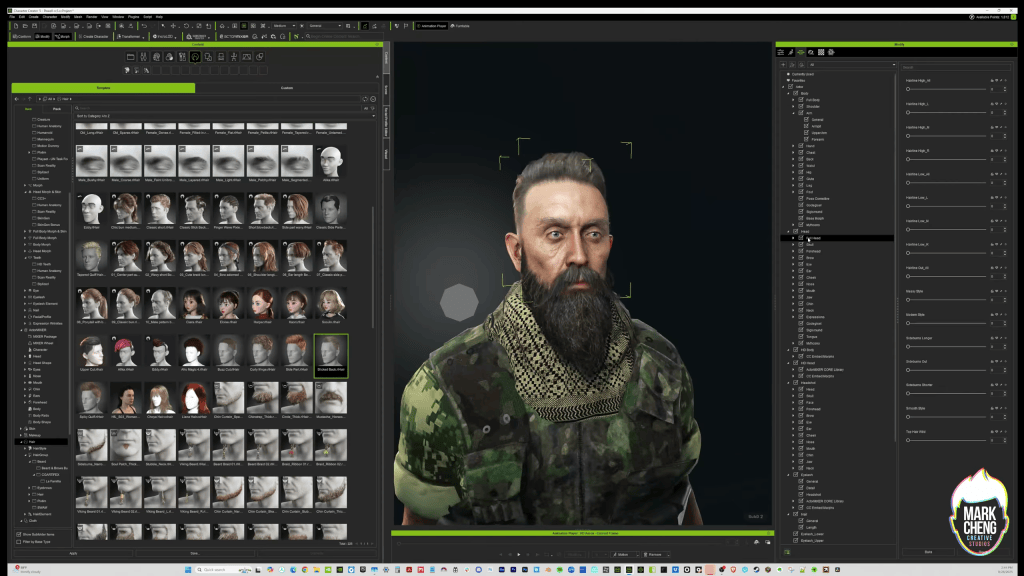Uncheck the Chest morph category checkbox under Body
The image size is (1024, 576).
801,152
